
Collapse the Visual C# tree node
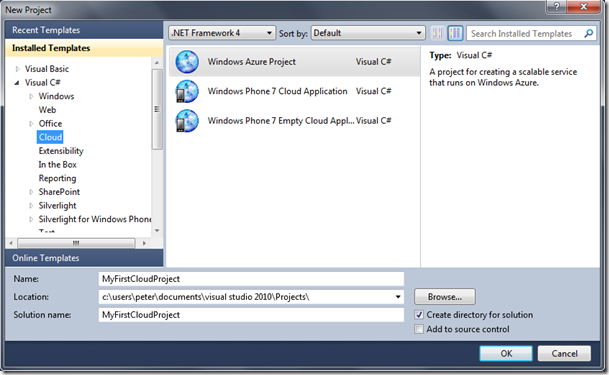point(17,83)
